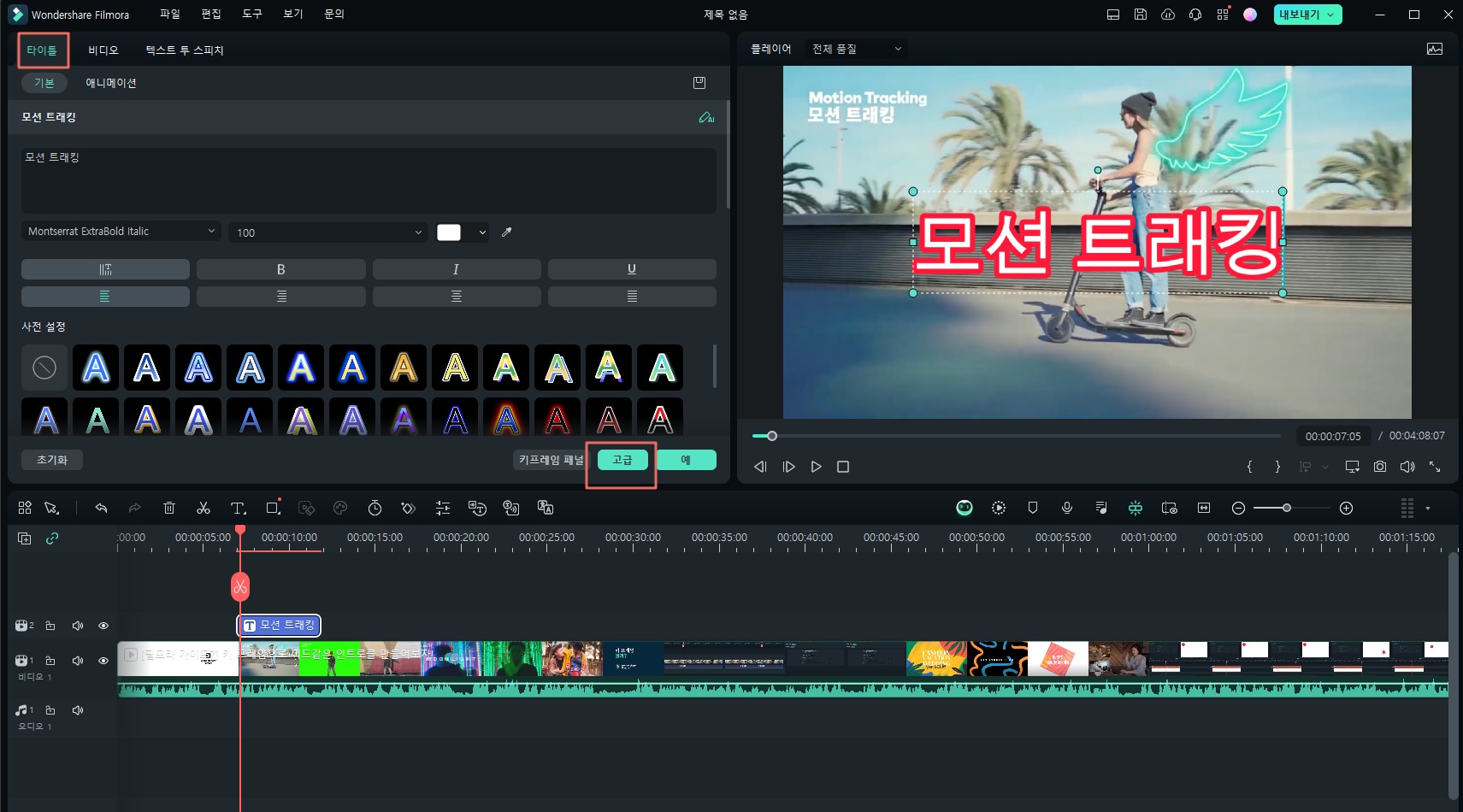
Task: Toggle underline U formatting
Action: click(632, 269)
